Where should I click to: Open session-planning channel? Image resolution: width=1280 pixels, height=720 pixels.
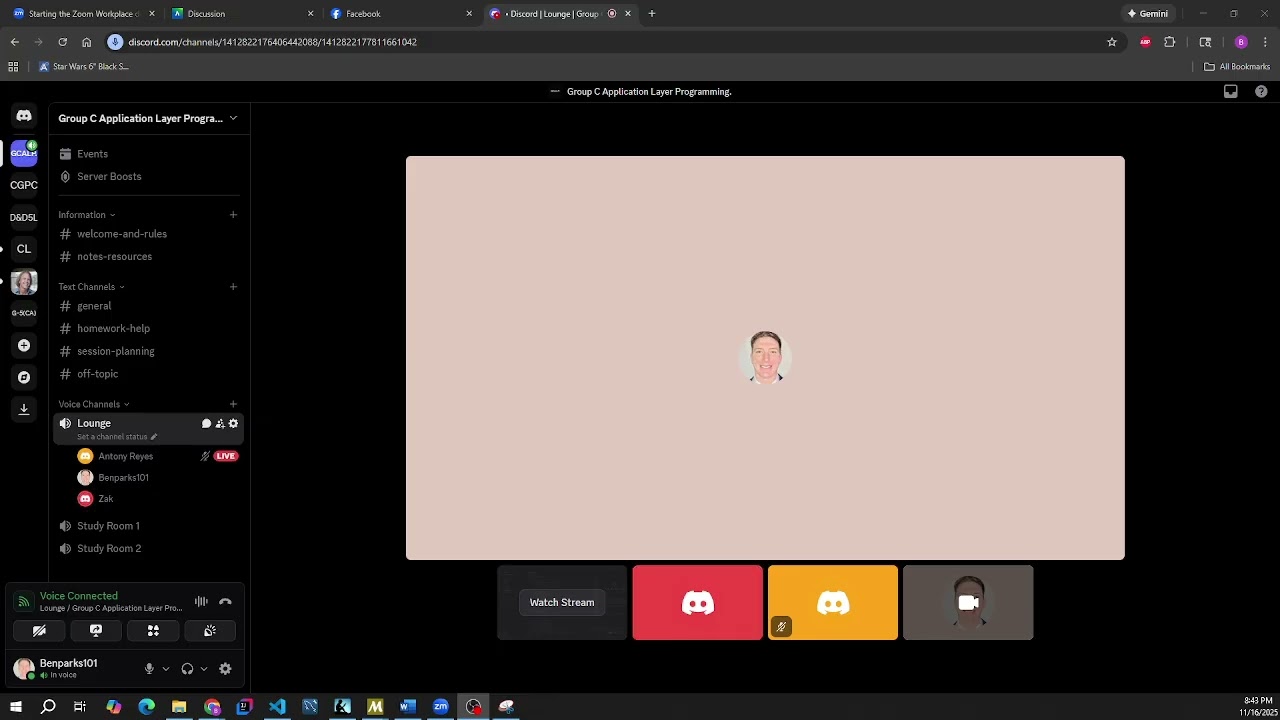(148, 352)
